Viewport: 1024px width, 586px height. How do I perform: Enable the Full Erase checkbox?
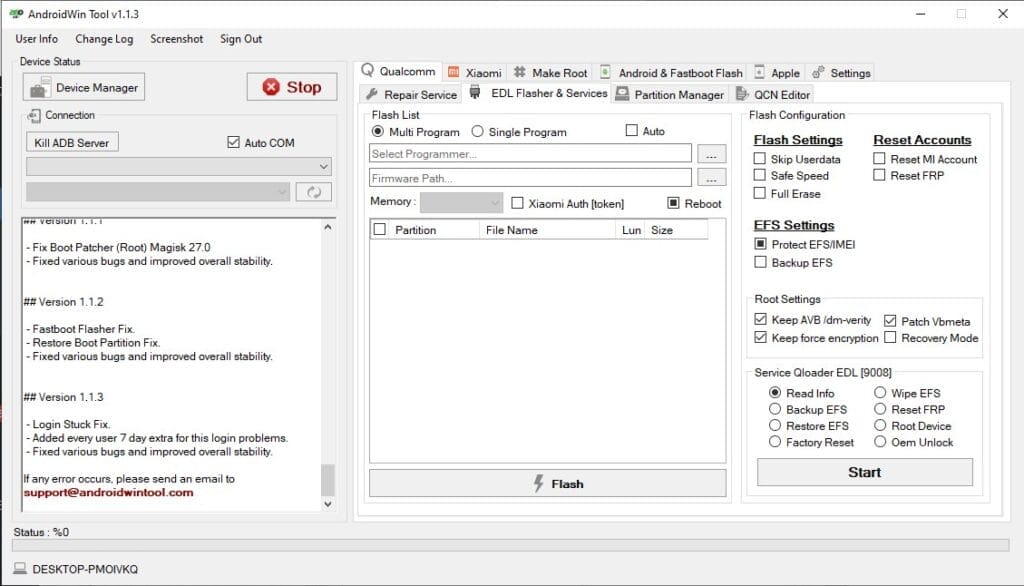coord(761,192)
